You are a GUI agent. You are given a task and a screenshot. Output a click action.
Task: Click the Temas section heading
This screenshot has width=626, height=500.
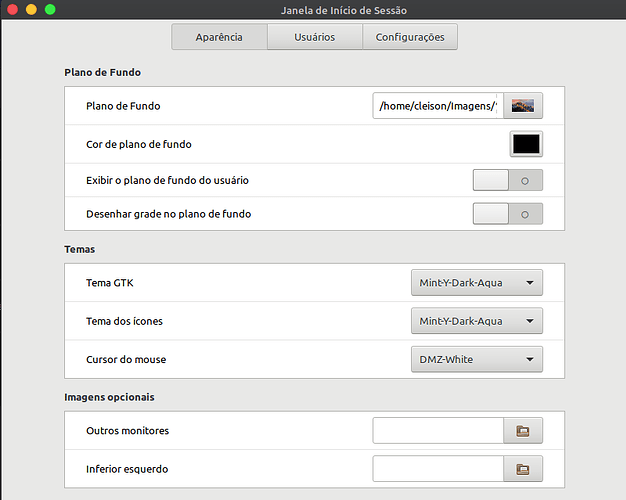[x=79, y=250]
